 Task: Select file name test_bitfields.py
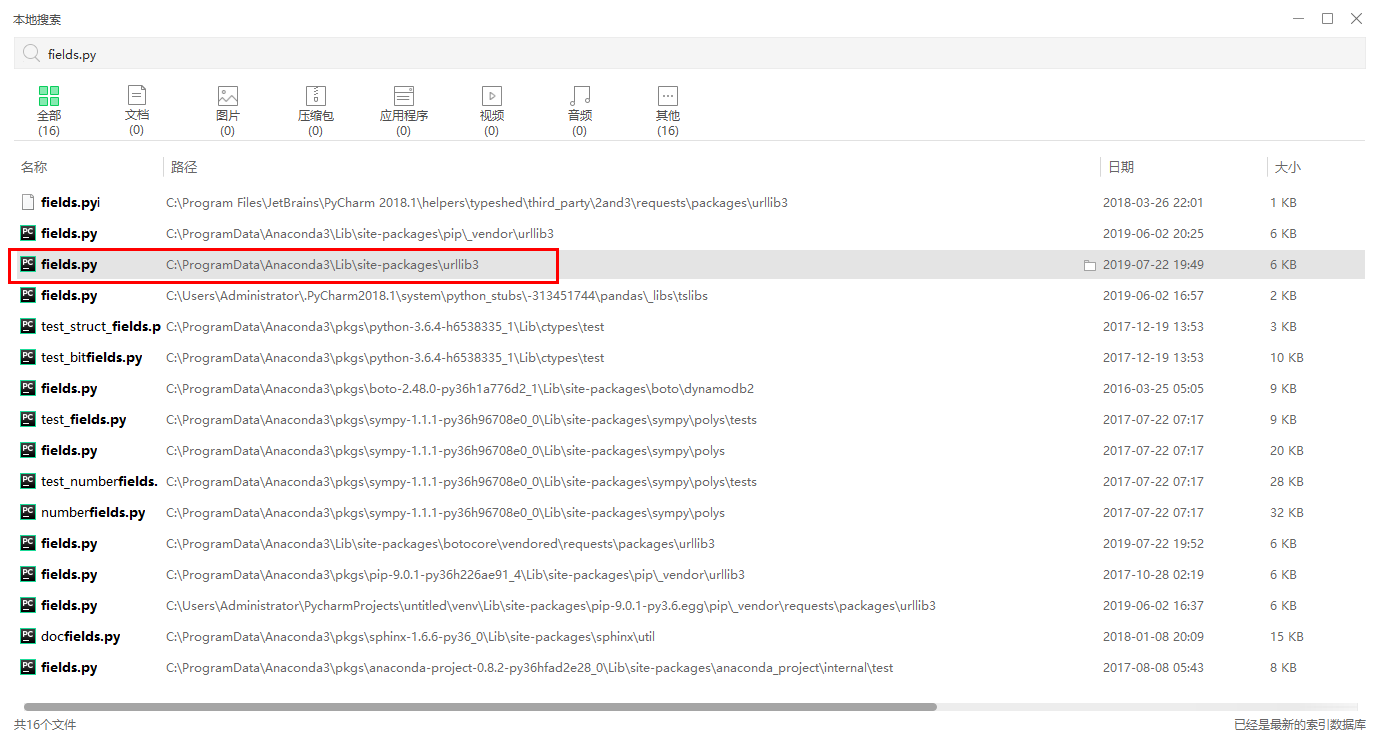(x=92, y=357)
